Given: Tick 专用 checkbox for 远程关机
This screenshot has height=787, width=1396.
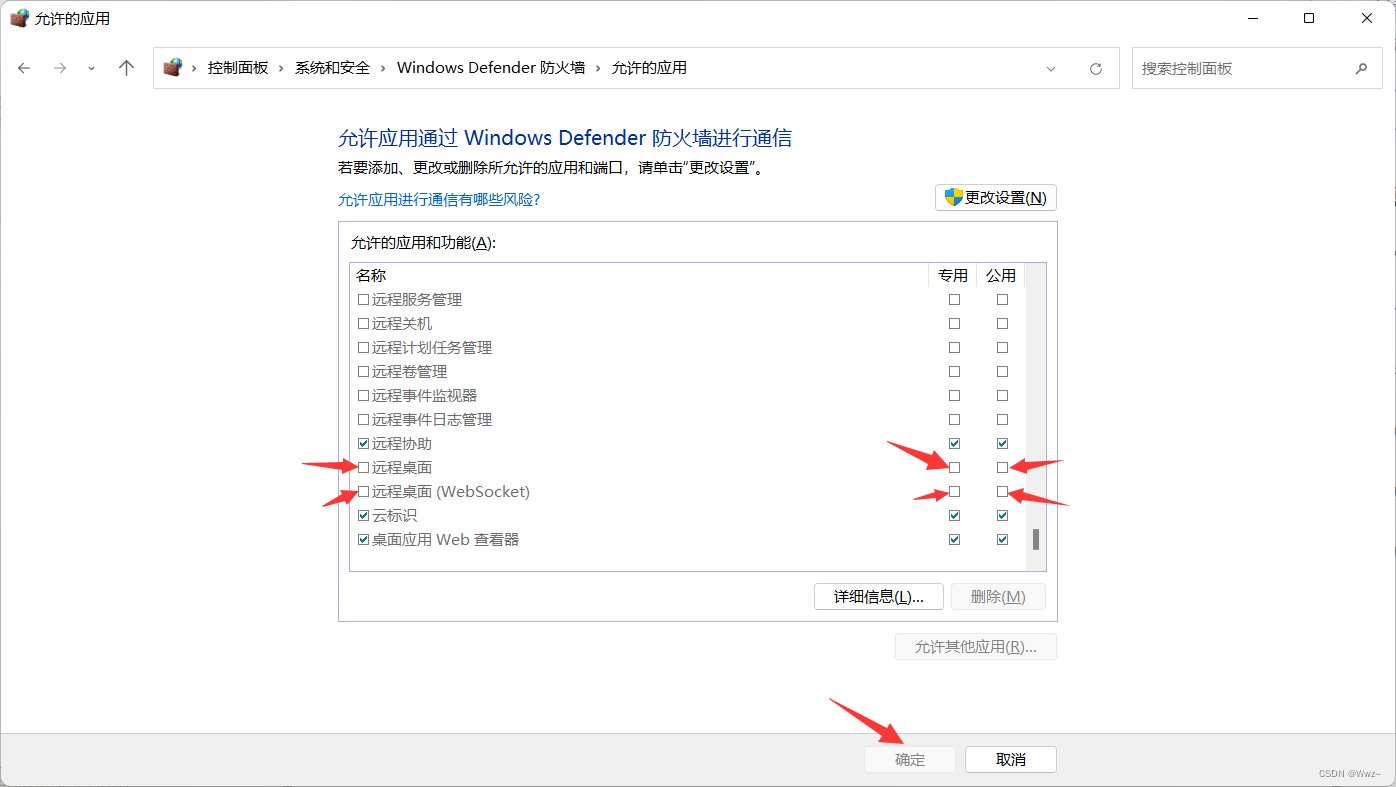Looking at the screenshot, I should tap(954, 323).
